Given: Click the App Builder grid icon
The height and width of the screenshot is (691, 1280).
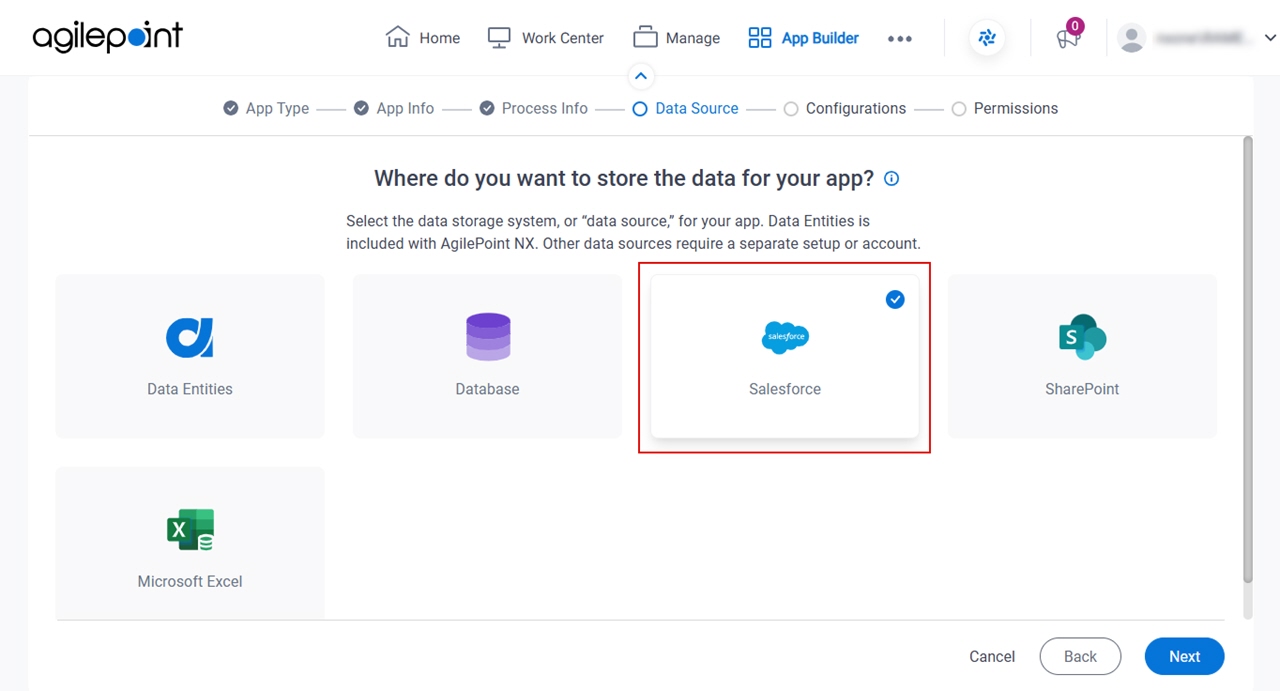Looking at the screenshot, I should coord(760,38).
